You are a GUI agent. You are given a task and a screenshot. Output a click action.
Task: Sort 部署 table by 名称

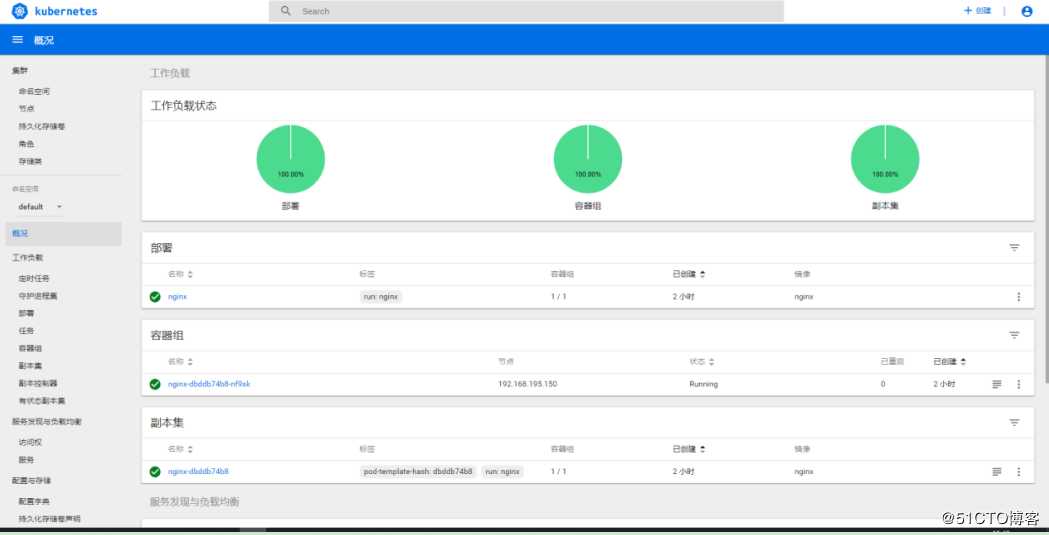pyautogui.click(x=180, y=274)
